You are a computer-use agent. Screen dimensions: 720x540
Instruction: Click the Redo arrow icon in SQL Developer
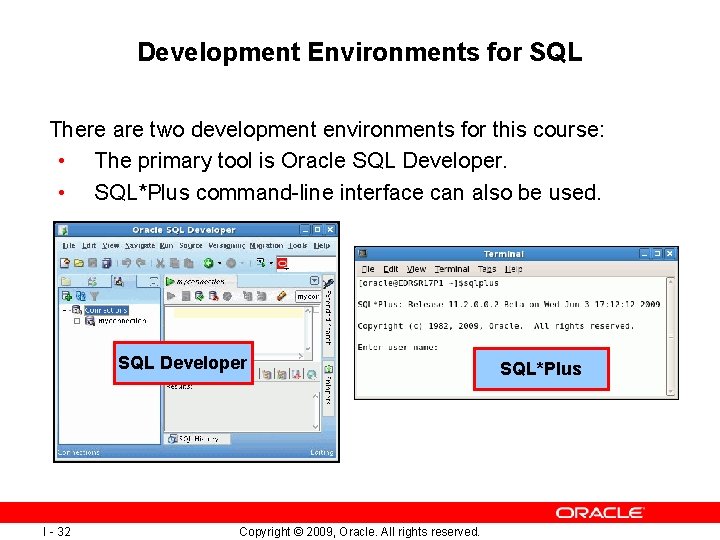(x=141, y=263)
